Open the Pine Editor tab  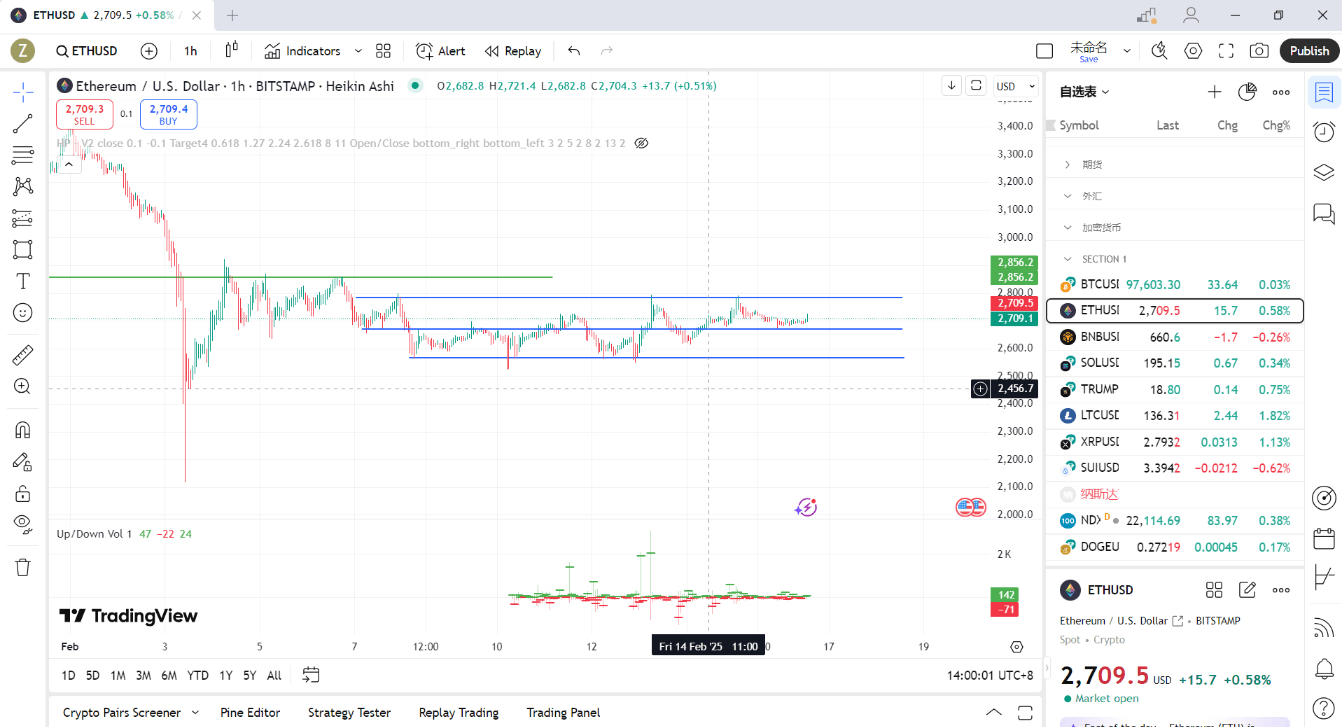(250, 713)
